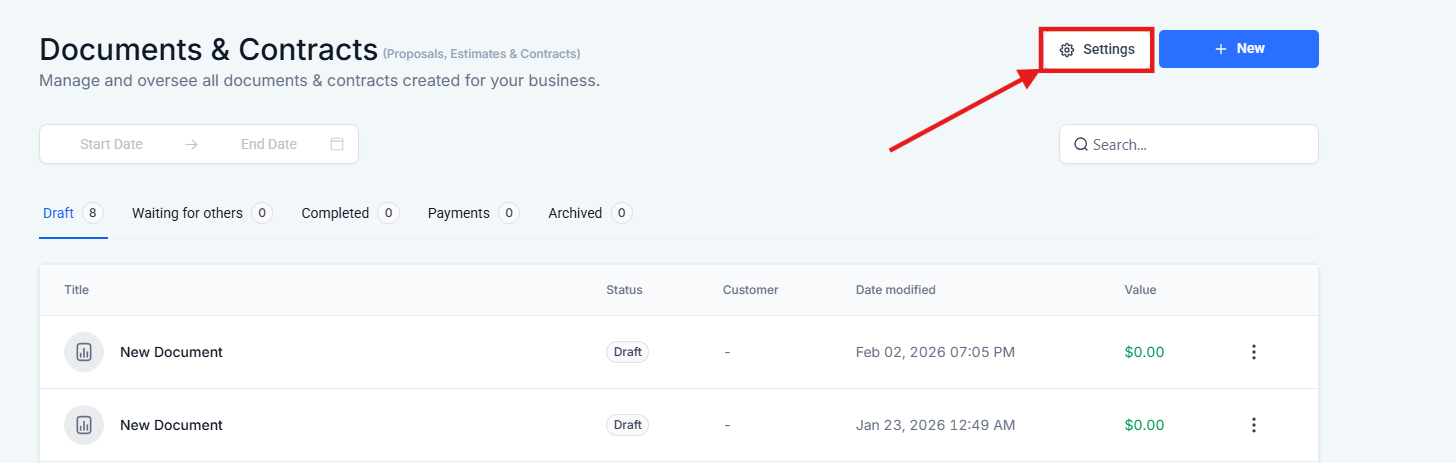Click the plus icon on New button
Viewport: 1456px width, 463px height.
click(1220, 49)
